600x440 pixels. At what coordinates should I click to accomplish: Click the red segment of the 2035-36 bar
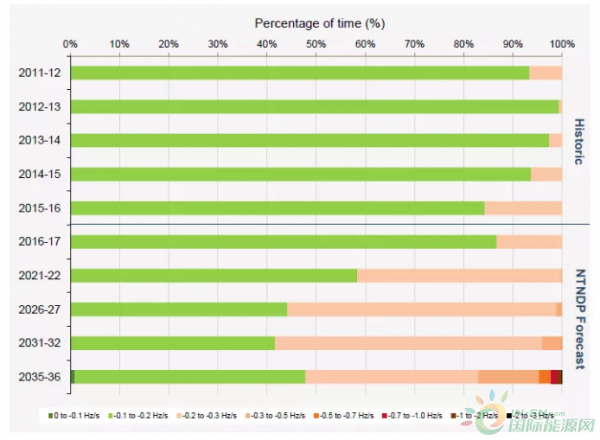click(x=555, y=376)
